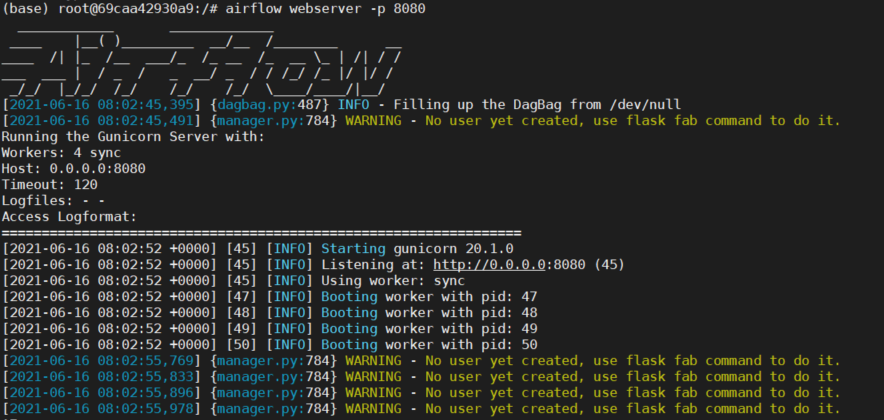Select timestamp '2021-06-16 08:02:55,896'
The height and width of the screenshot is (420, 884).
[x=102, y=392]
